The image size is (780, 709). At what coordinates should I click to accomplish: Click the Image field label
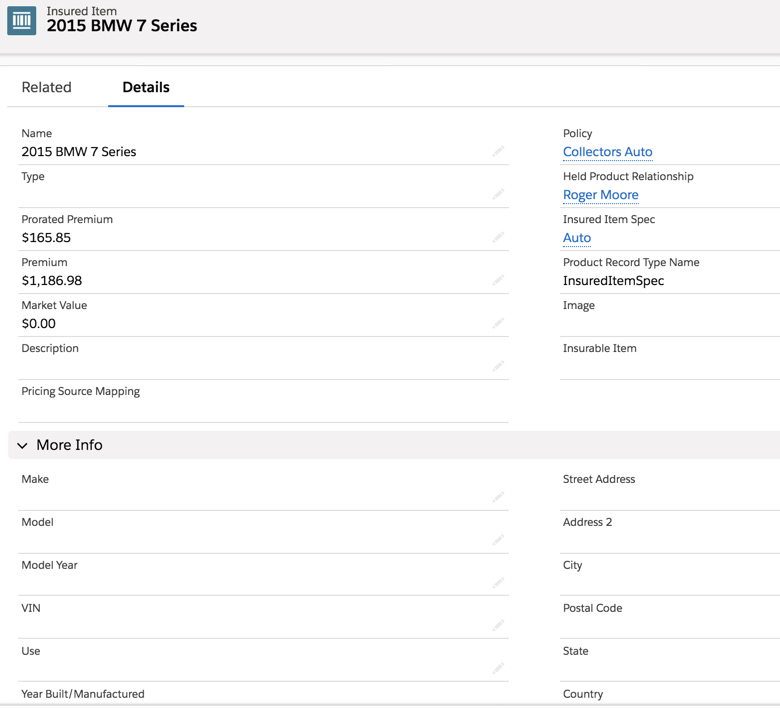[x=579, y=305]
